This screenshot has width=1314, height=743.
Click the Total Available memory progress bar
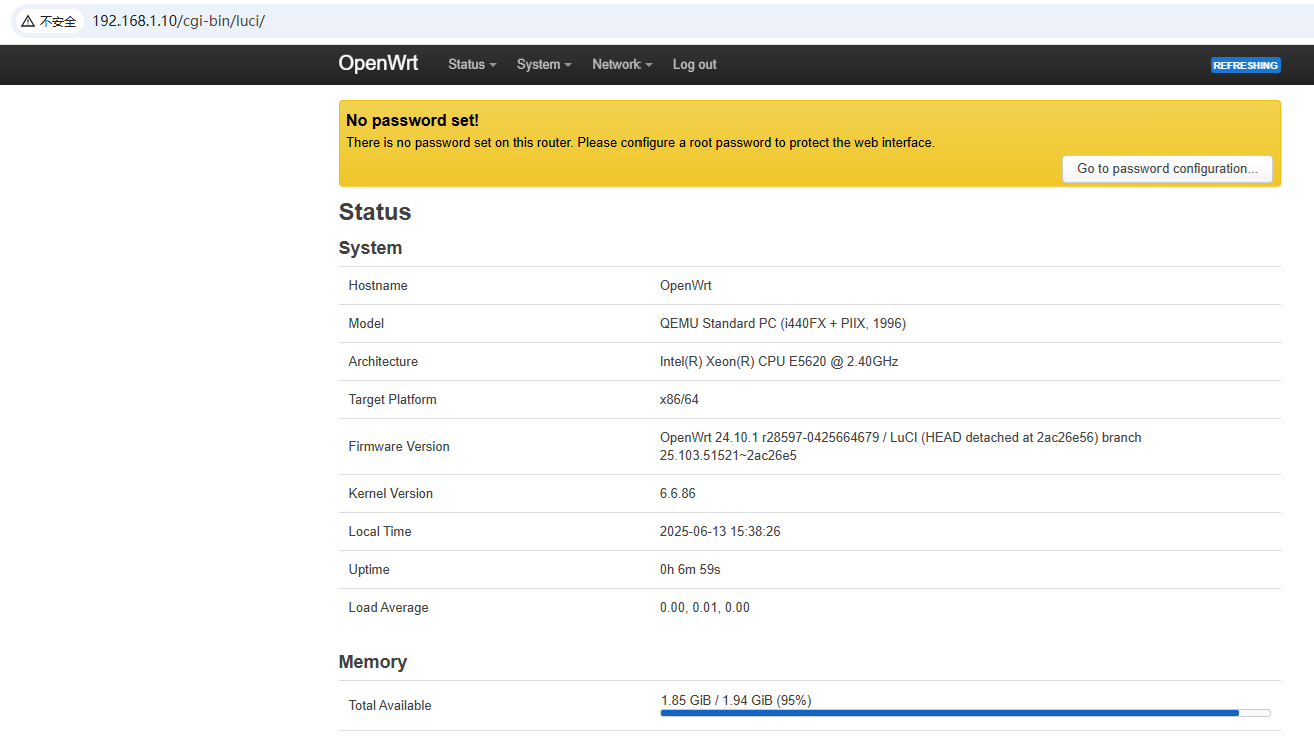(x=965, y=713)
